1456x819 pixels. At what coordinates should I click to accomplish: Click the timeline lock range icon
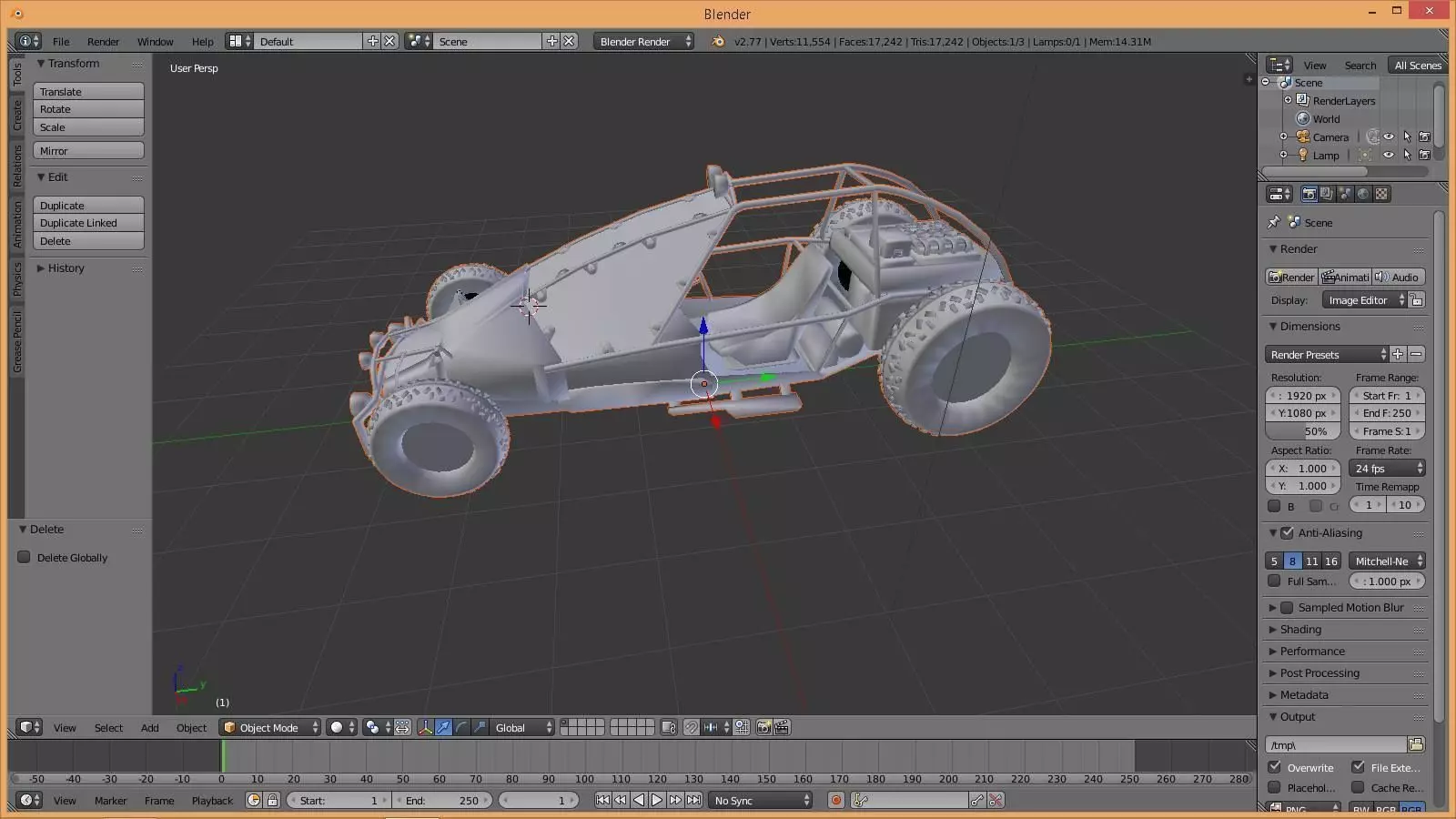pos(271,800)
